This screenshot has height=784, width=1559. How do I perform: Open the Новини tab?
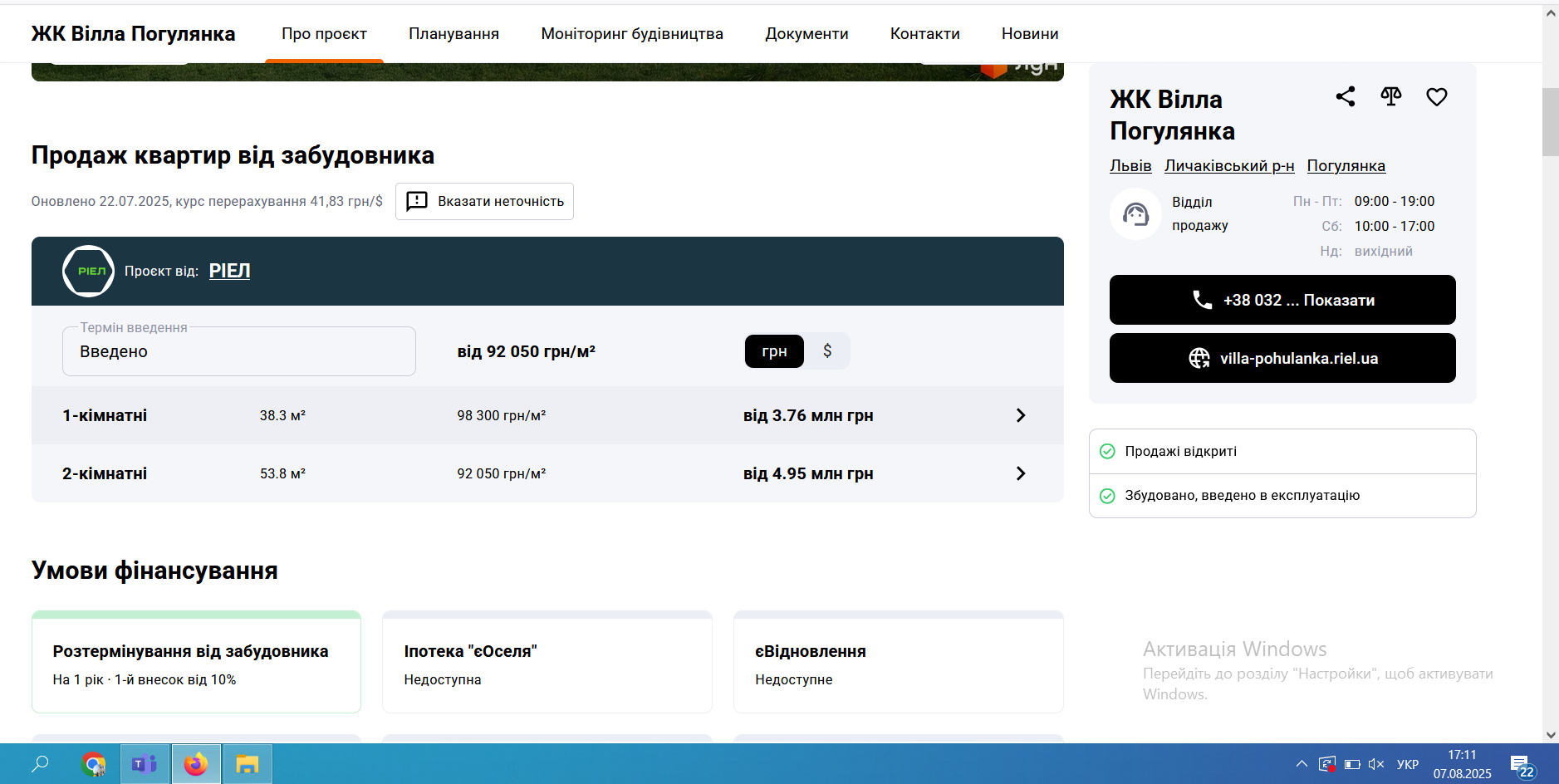pos(1030,34)
